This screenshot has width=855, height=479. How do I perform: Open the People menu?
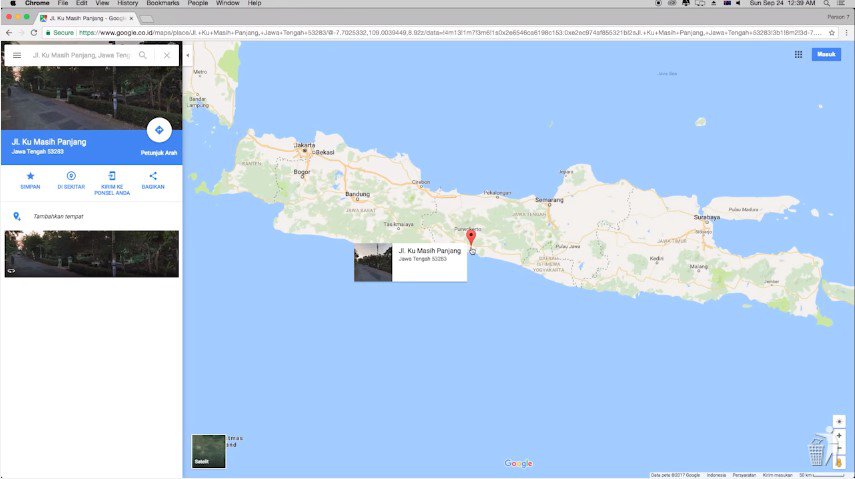tap(198, 3)
